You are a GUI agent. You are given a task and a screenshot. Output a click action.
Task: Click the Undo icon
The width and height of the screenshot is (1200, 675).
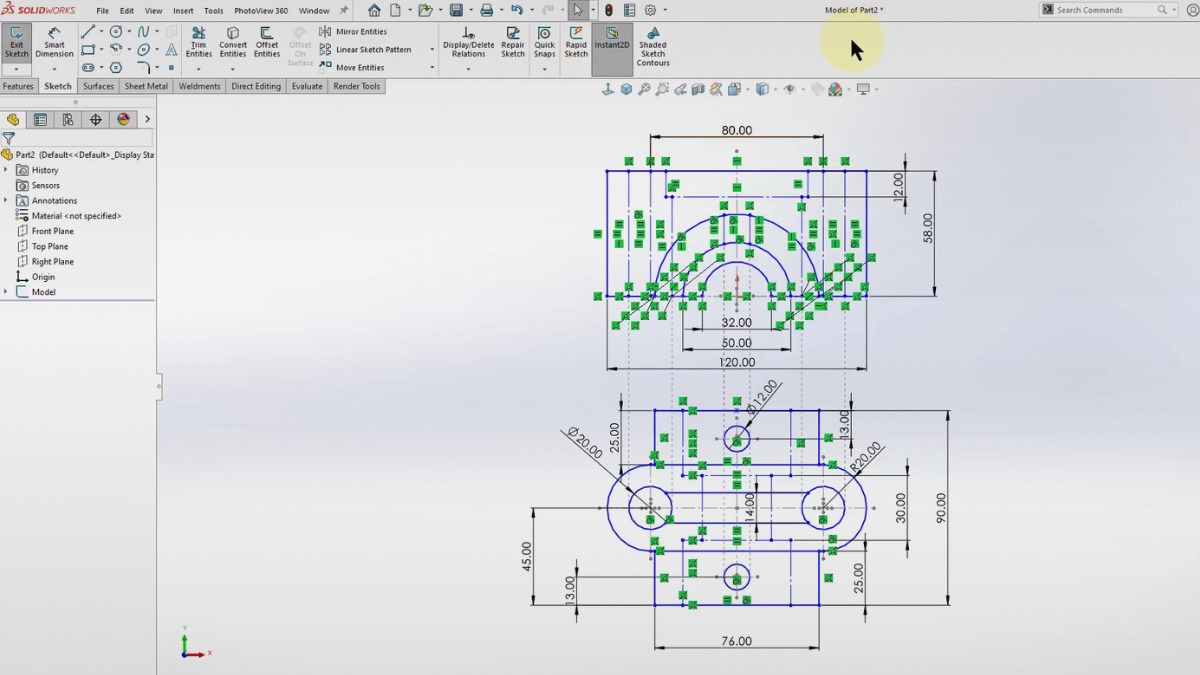tap(517, 10)
